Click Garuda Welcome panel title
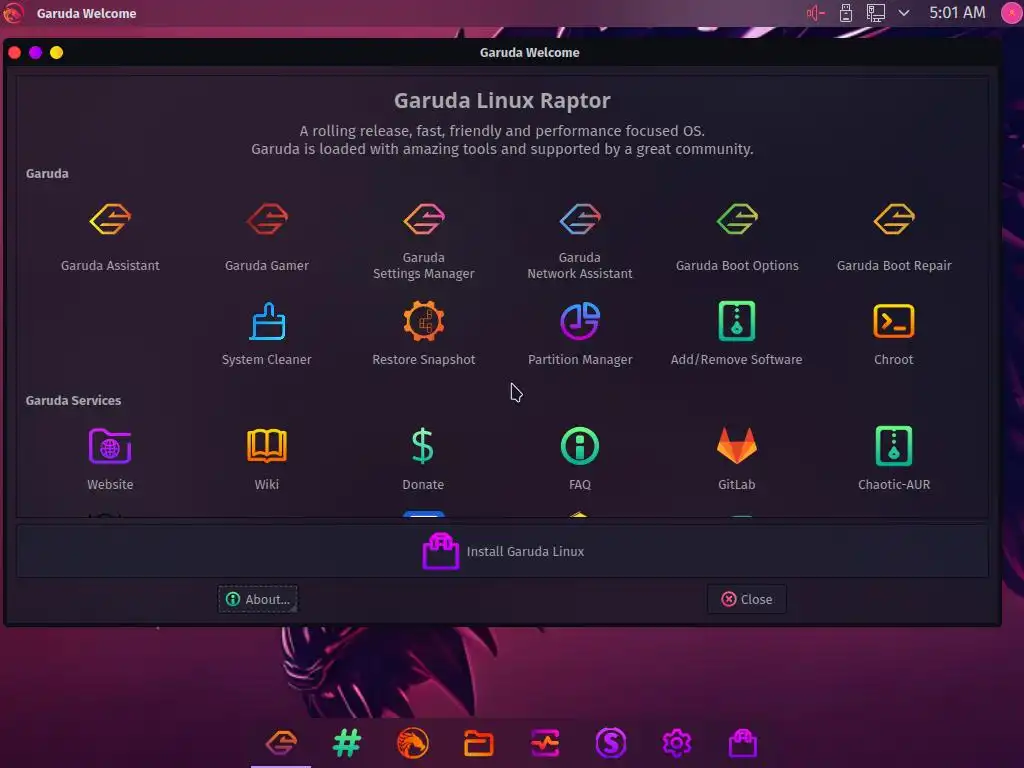Image resolution: width=1024 pixels, height=768 pixels. coord(86,13)
